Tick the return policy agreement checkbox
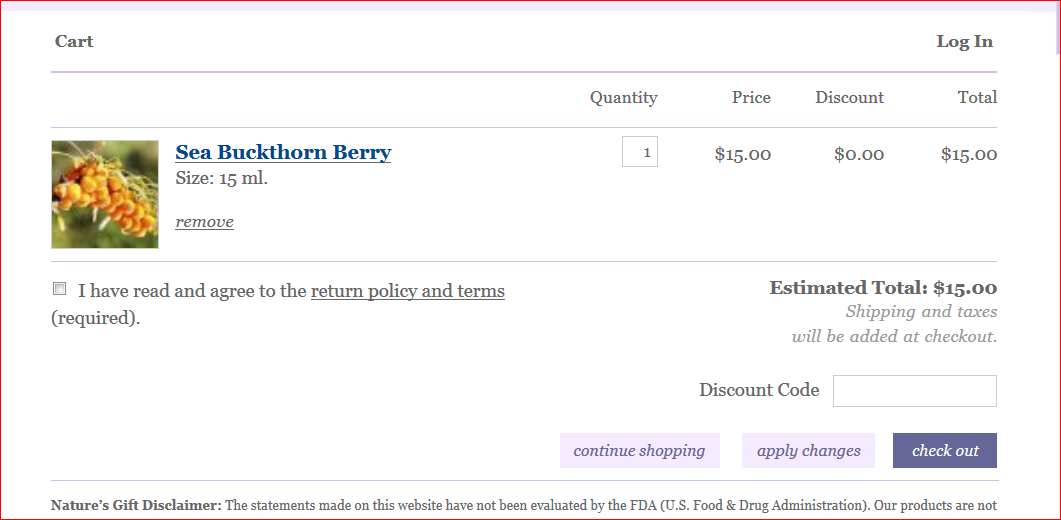1061x520 pixels. pos(60,289)
